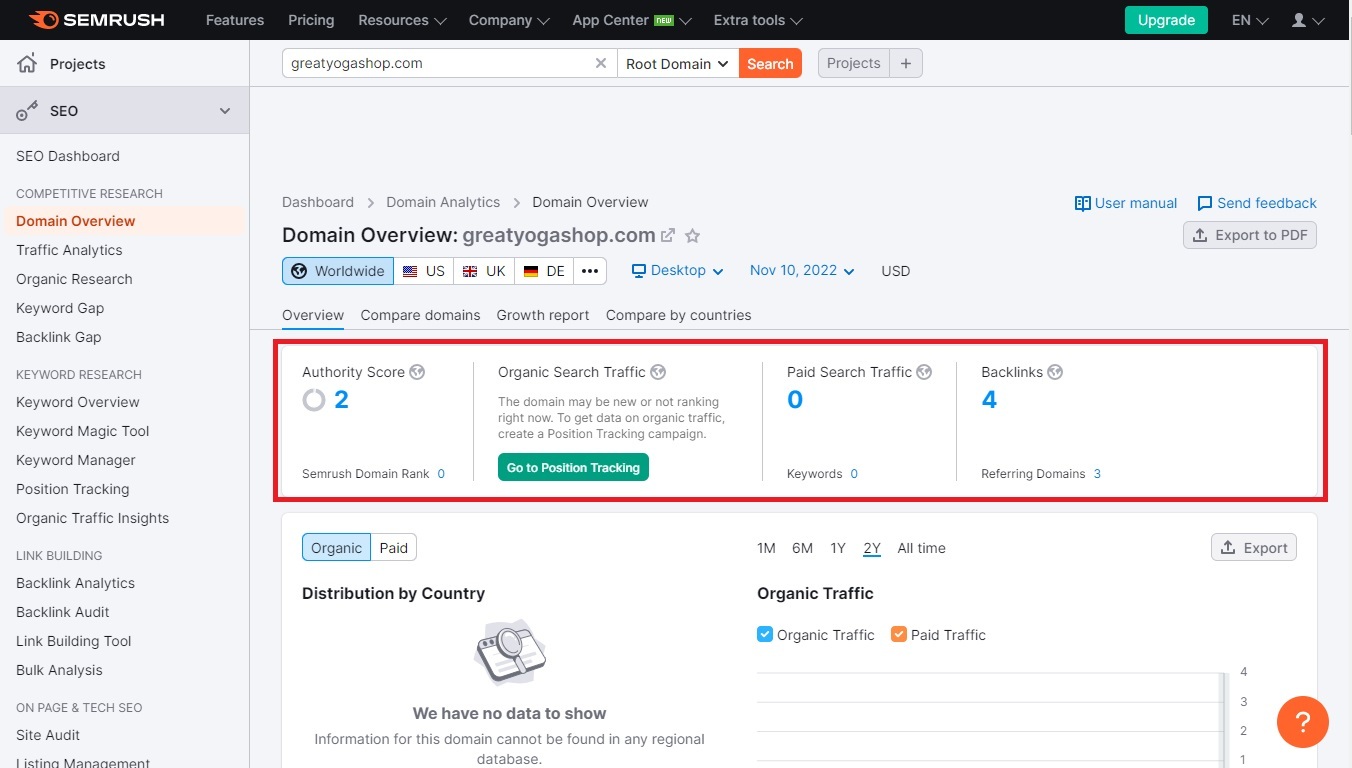Go to Domain Analytics breadcrumb
The height and width of the screenshot is (768, 1352).
click(x=443, y=202)
